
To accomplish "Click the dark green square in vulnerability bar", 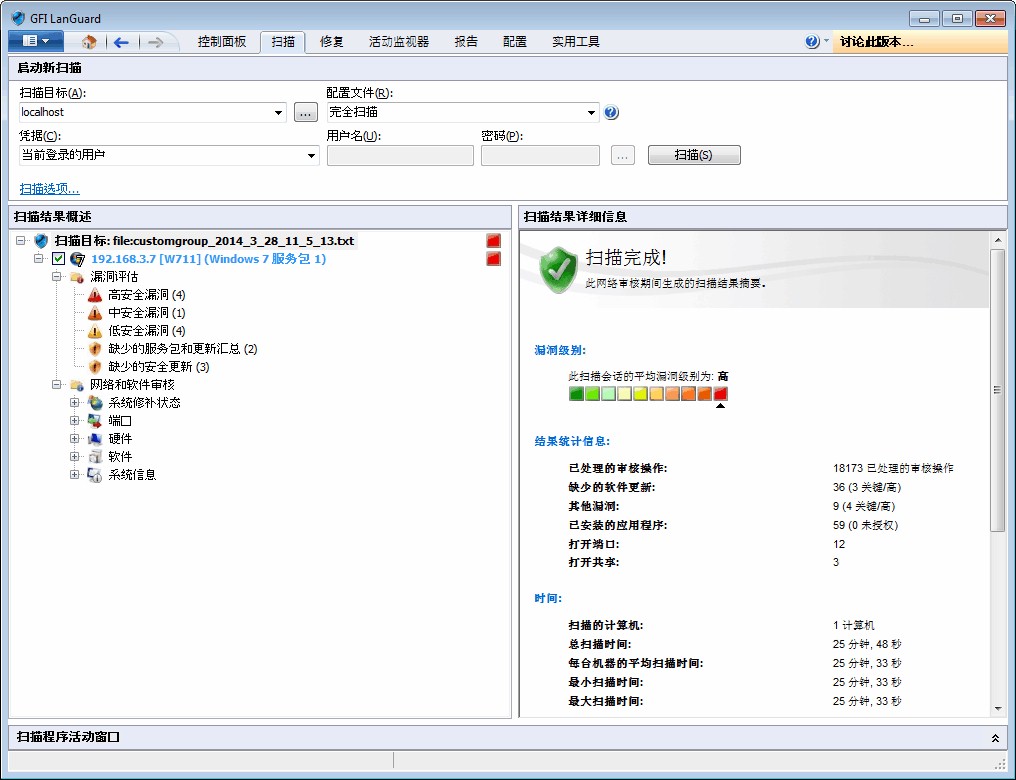I will point(576,393).
